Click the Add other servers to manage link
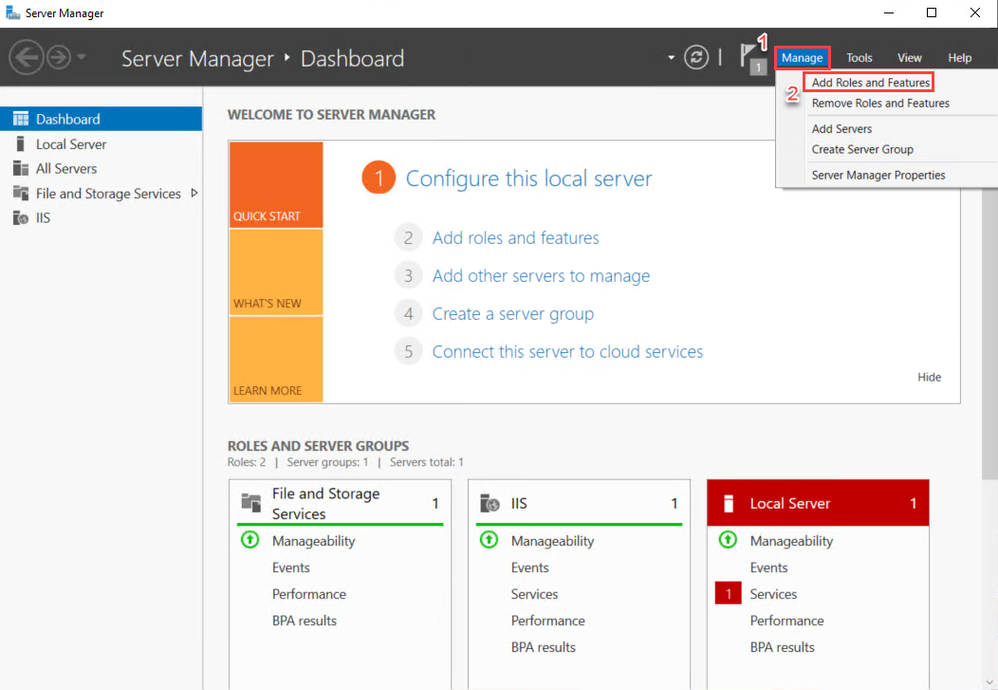 point(541,276)
